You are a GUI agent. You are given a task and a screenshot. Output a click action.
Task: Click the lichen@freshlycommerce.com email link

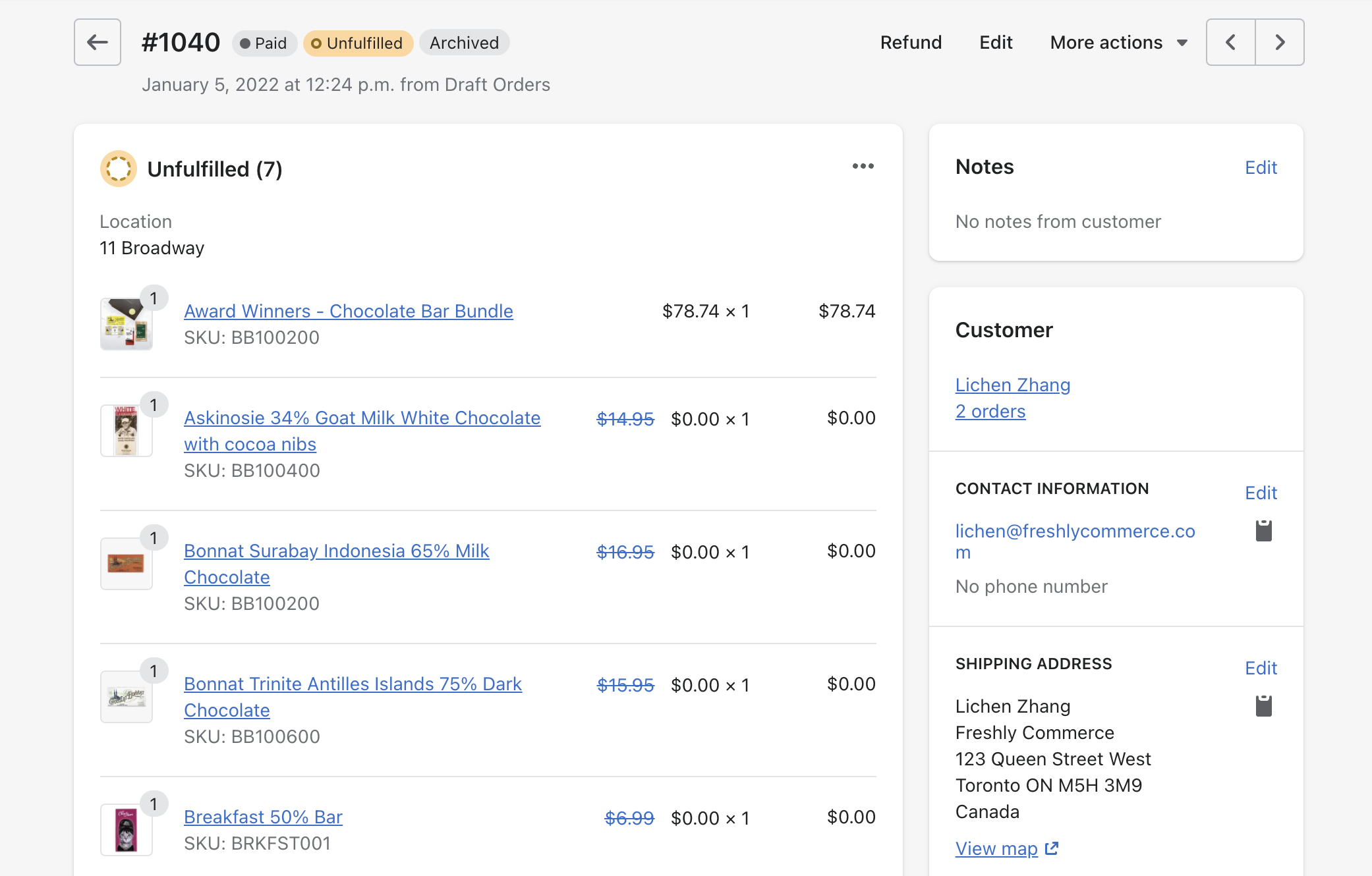[x=1075, y=532]
